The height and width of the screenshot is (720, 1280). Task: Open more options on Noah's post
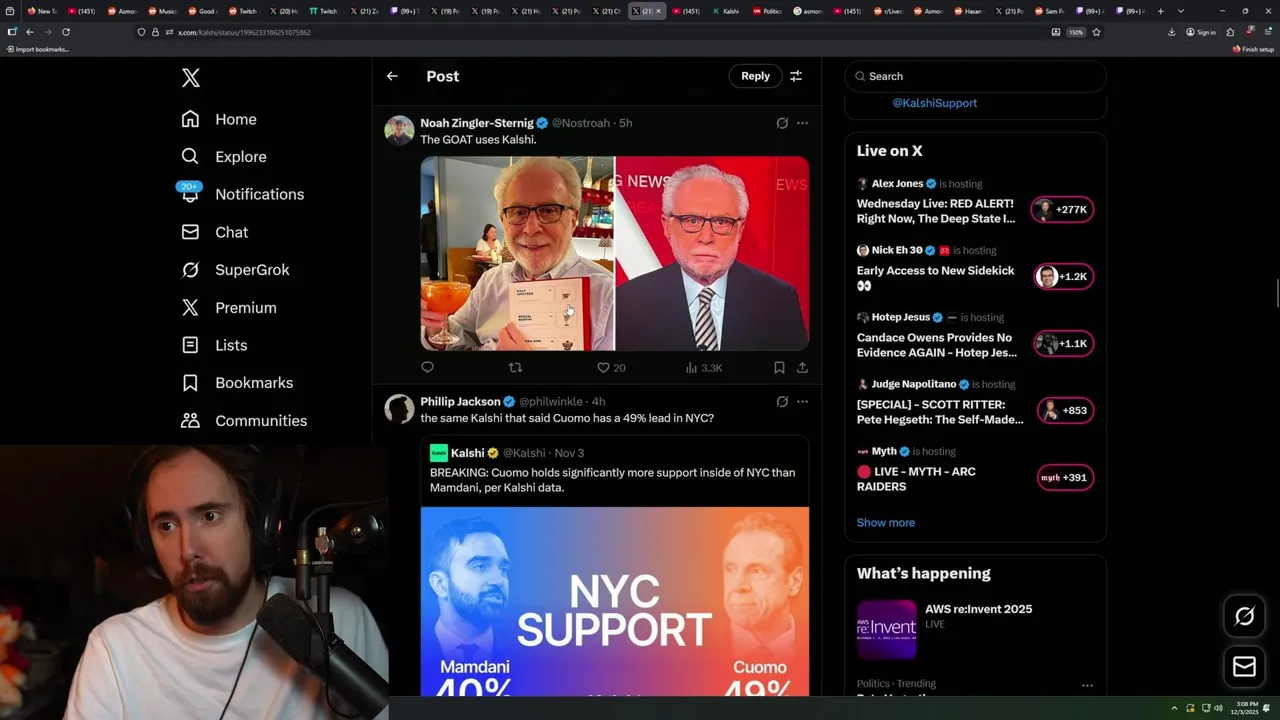[x=802, y=123]
